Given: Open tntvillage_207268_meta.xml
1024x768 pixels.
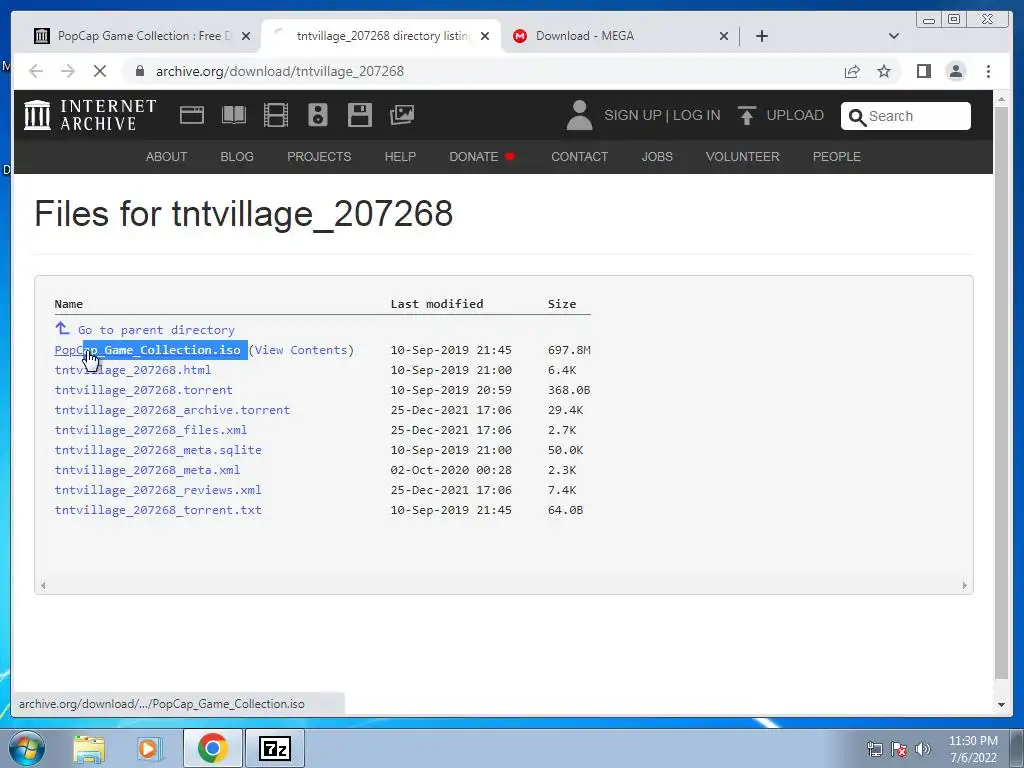Looking at the screenshot, I should click(x=147, y=470).
